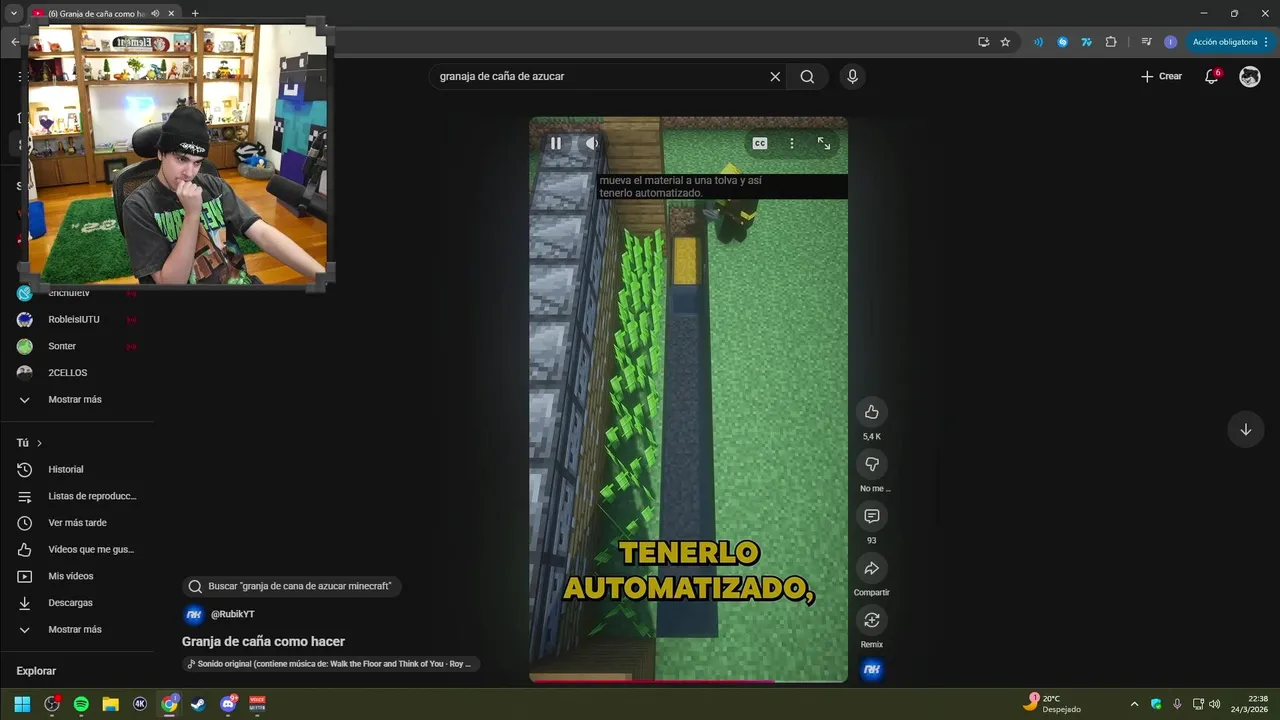Go to the next Short with down arrow

pyautogui.click(x=1246, y=430)
